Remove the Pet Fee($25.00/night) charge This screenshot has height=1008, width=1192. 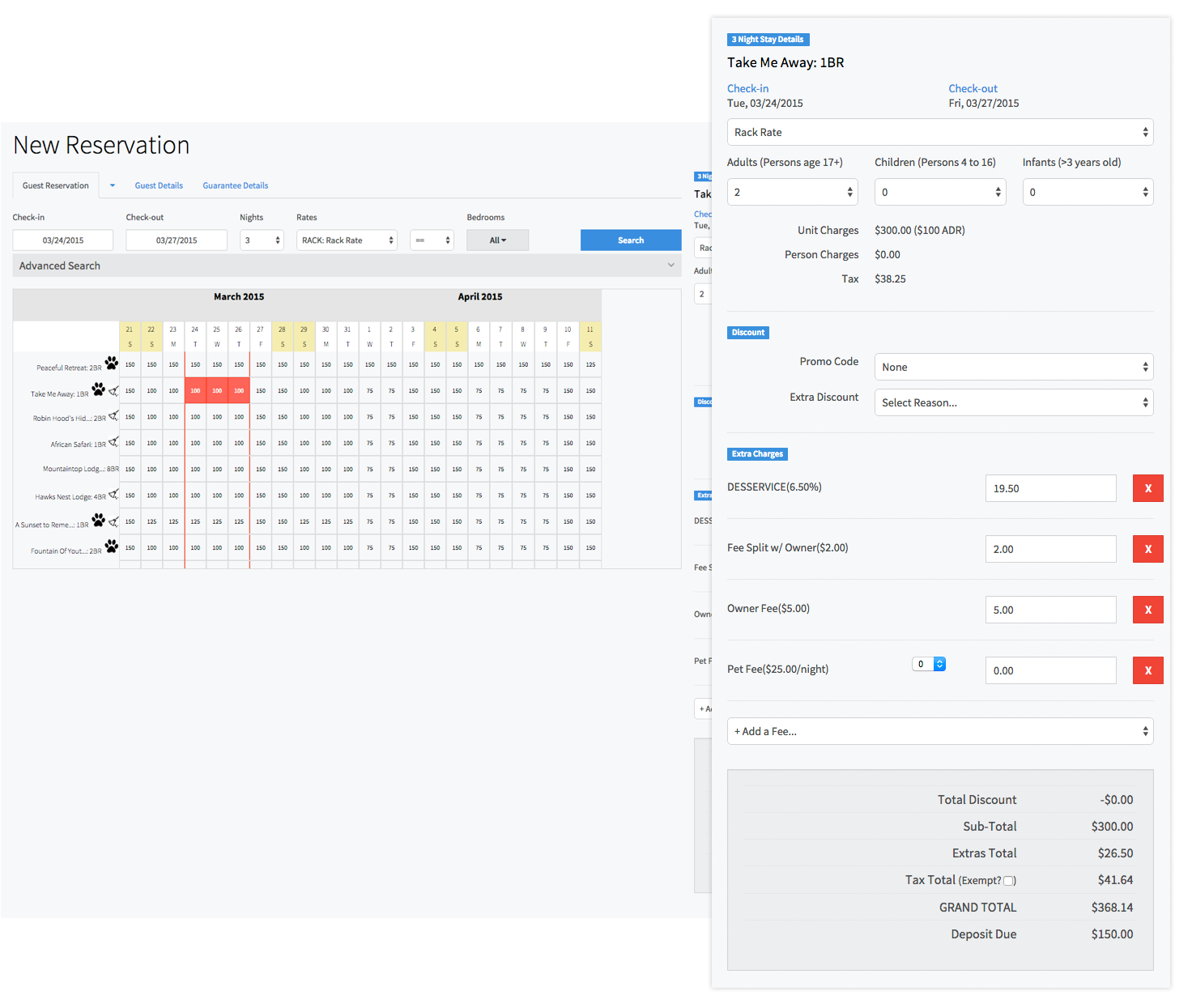click(1147, 670)
